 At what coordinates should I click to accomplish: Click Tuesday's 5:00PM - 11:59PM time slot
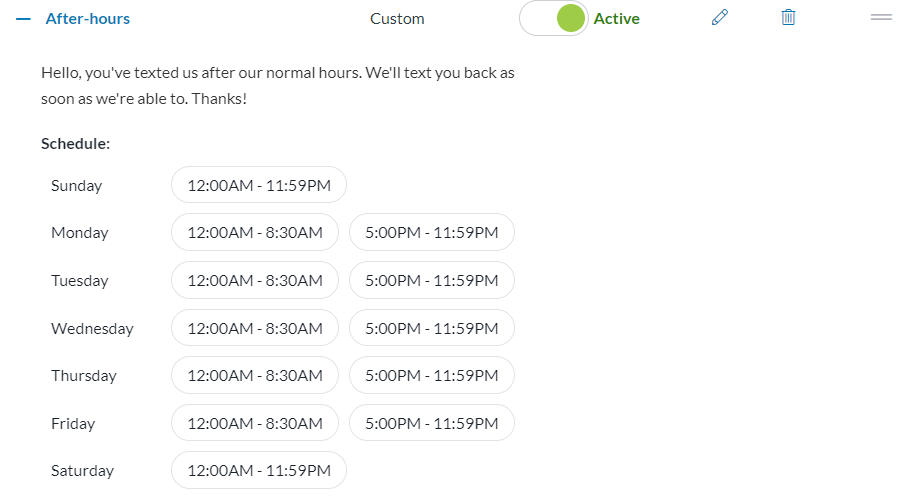point(431,280)
